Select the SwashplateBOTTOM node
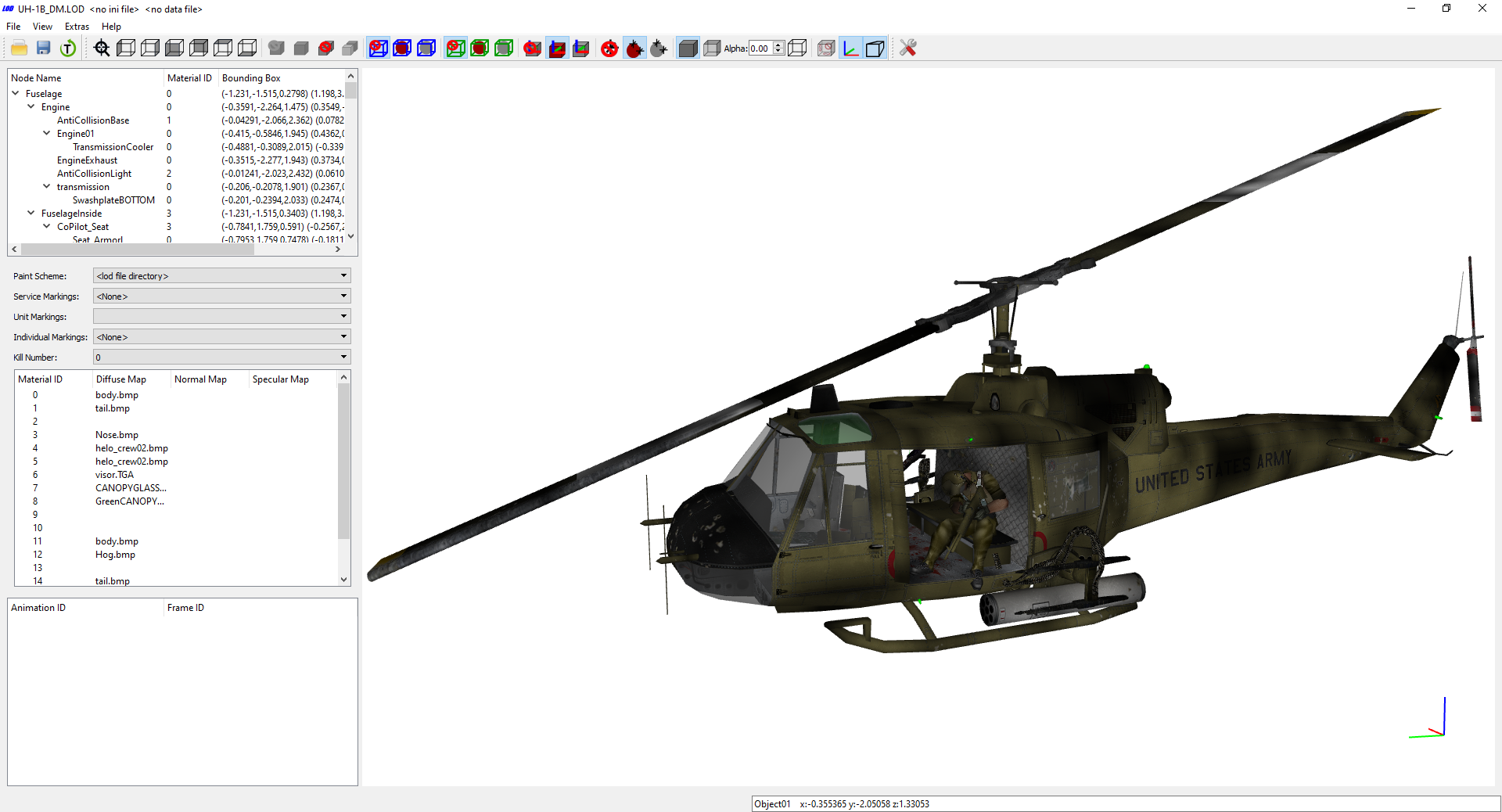Image resolution: width=1502 pixels, height=812 pixels. [113, 199]
